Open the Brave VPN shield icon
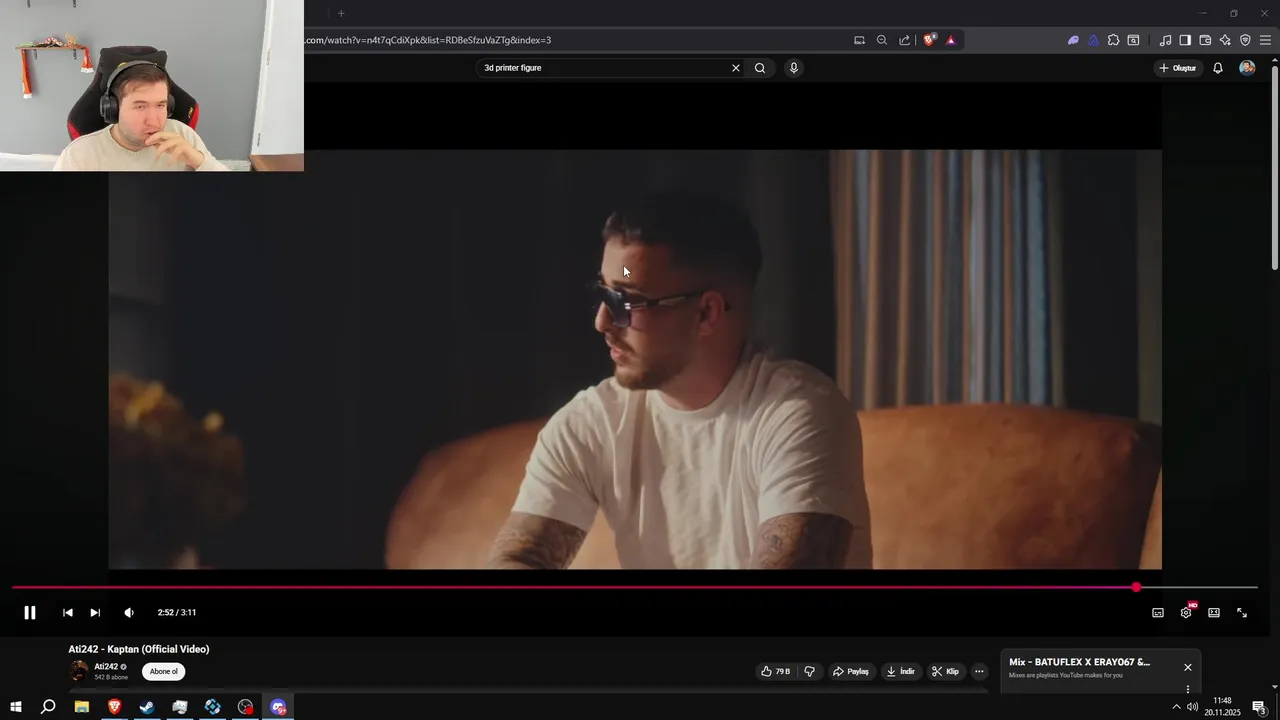This screenshot has height=720, width=1280. tap(1245, 40)
